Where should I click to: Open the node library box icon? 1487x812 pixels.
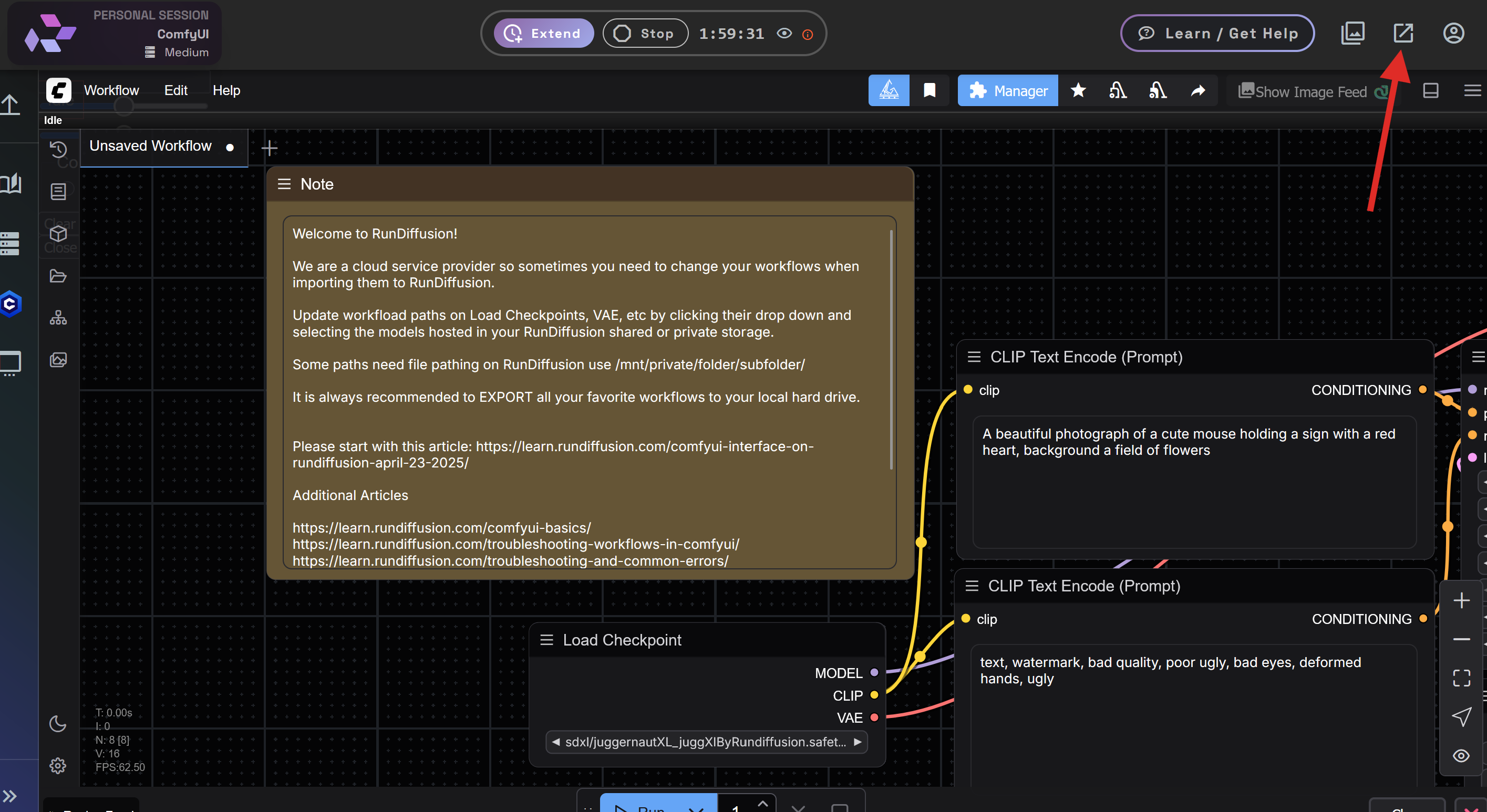pos(58,235)
